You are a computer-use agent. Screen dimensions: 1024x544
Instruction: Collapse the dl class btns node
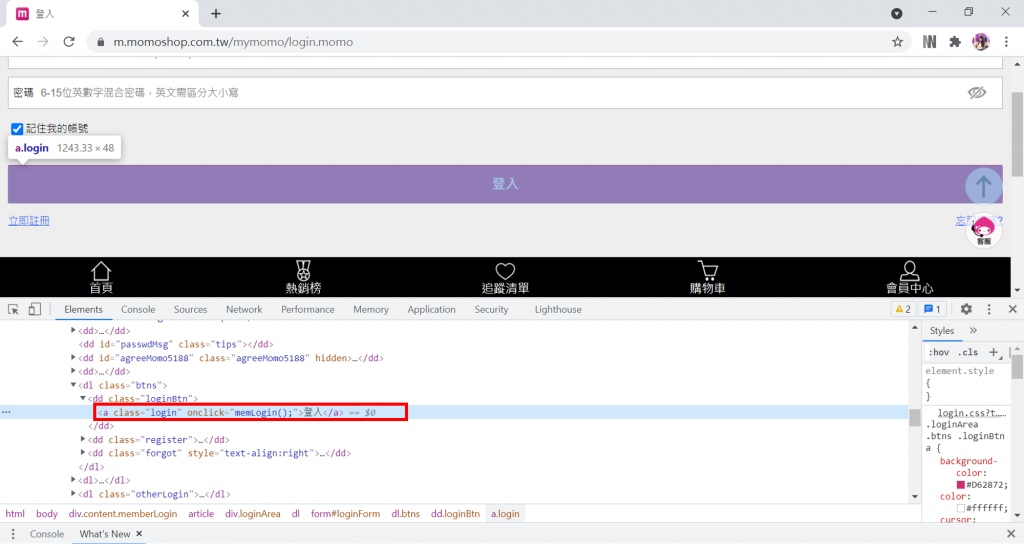tap(73, 385)
